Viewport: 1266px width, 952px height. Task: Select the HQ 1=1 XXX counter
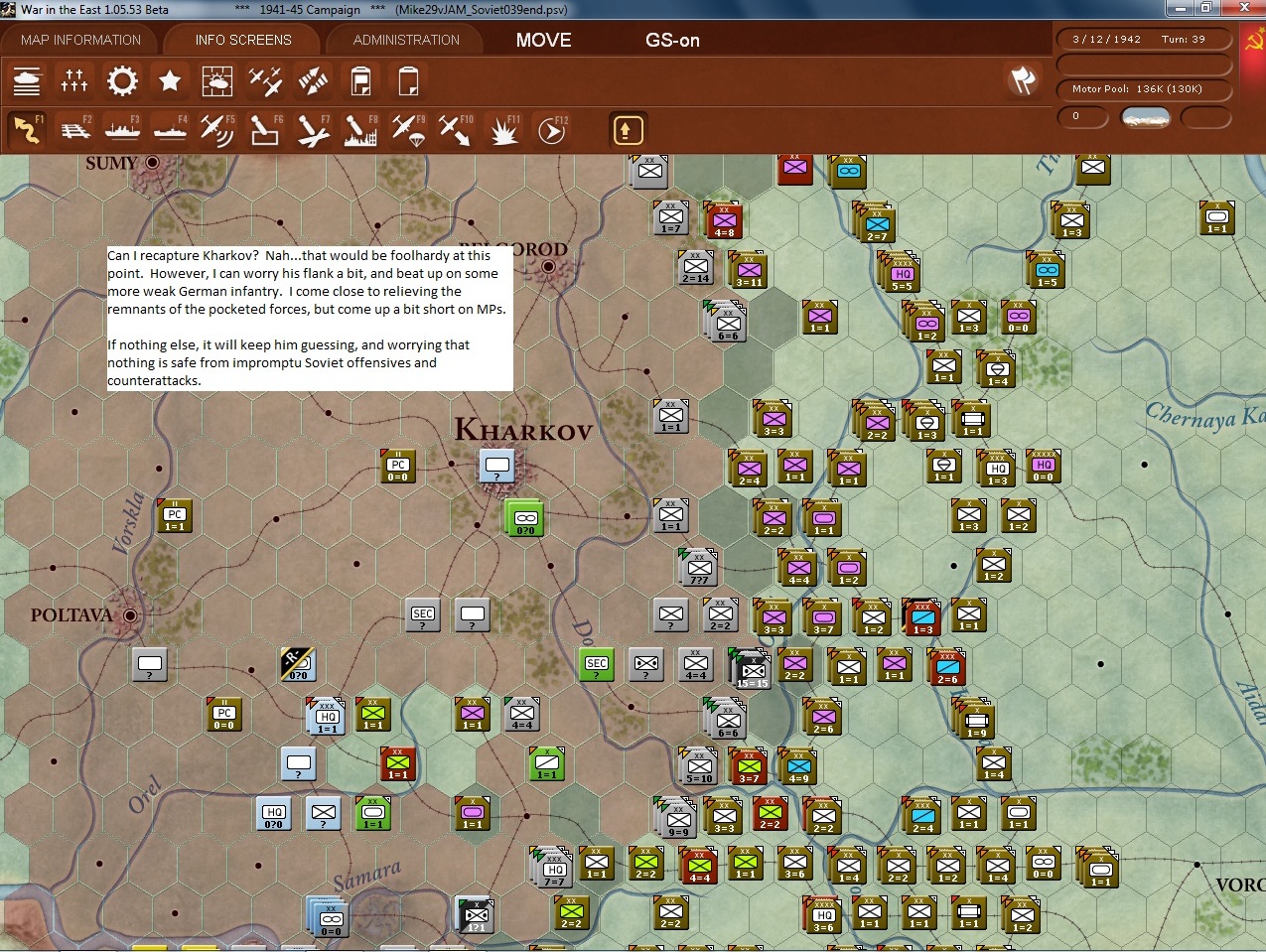coord(327,716)
